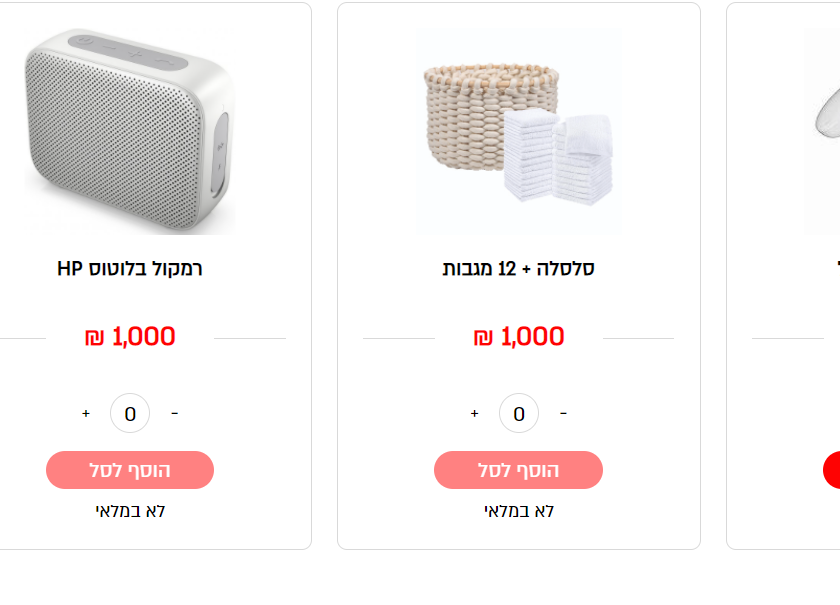Click הוסף לסל under the HP Bluetooth speaker
Image resolution: width=840 pixels, height=605 pixels.
point(128,469)
